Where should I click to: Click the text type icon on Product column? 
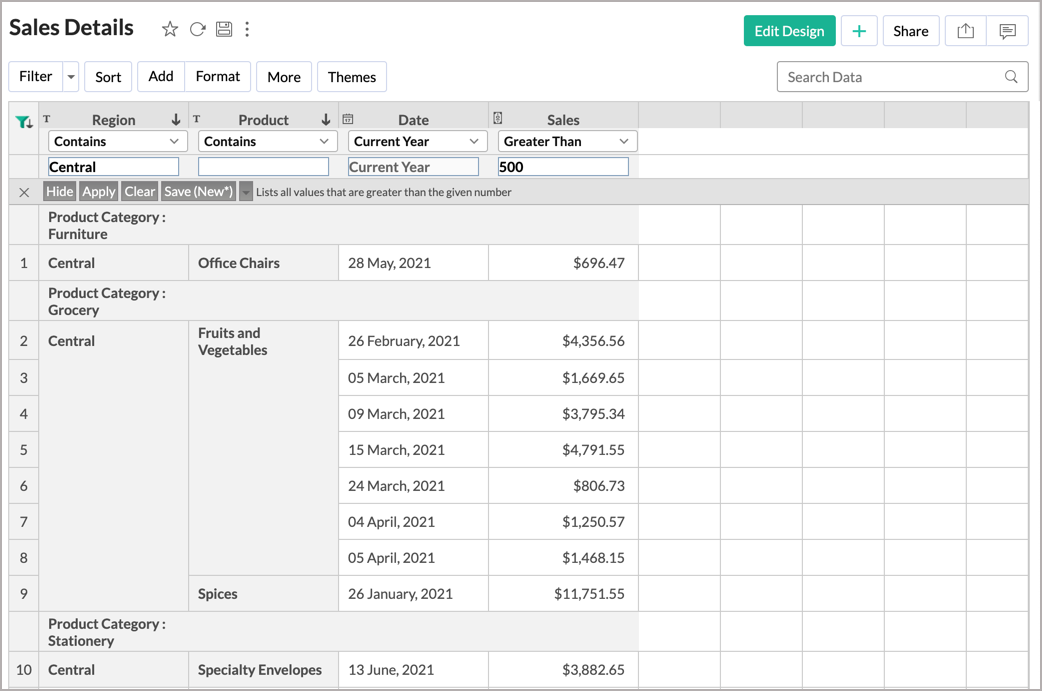point(197,119)
